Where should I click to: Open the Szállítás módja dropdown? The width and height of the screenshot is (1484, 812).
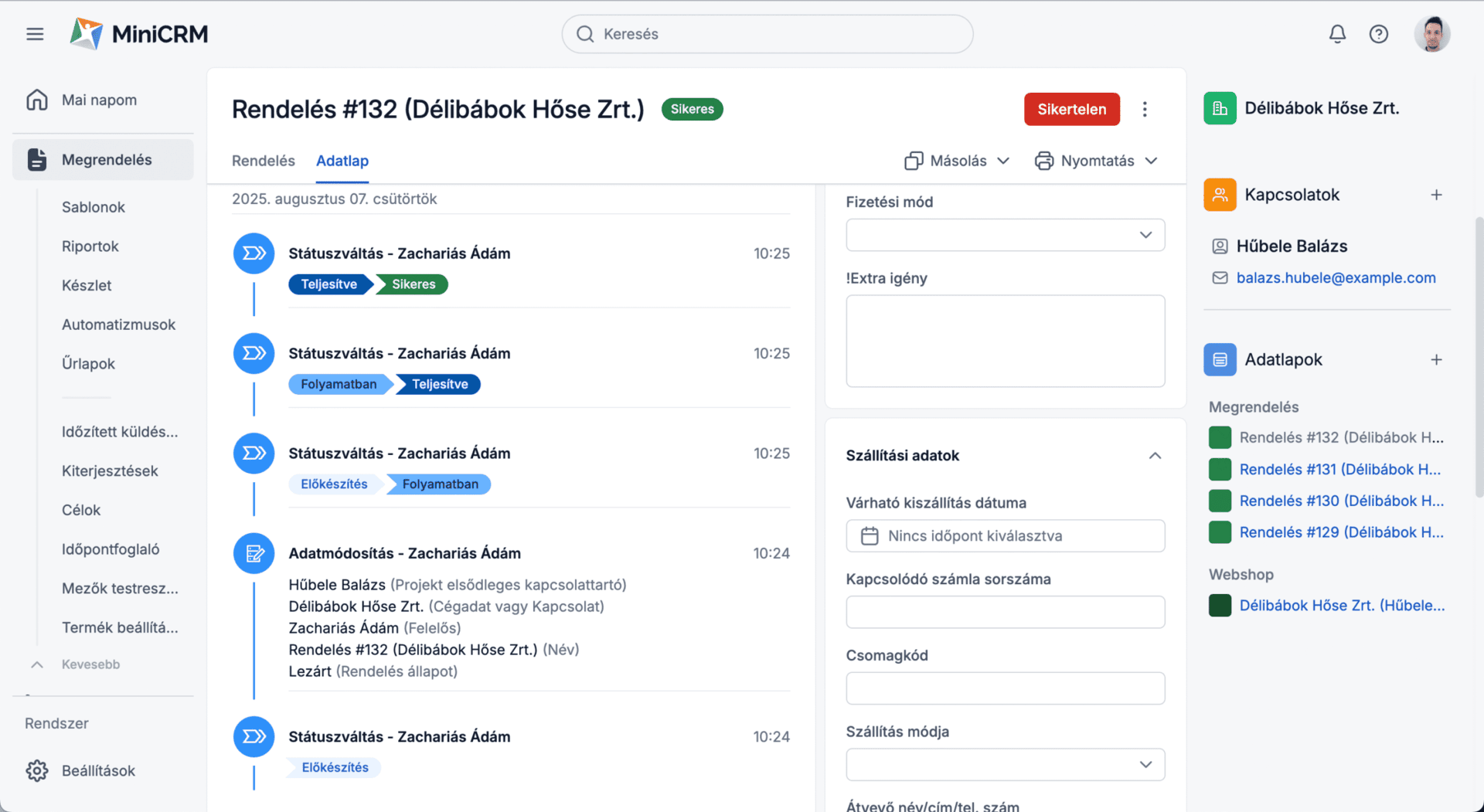pyautogui.click(x=1006, y=765)
